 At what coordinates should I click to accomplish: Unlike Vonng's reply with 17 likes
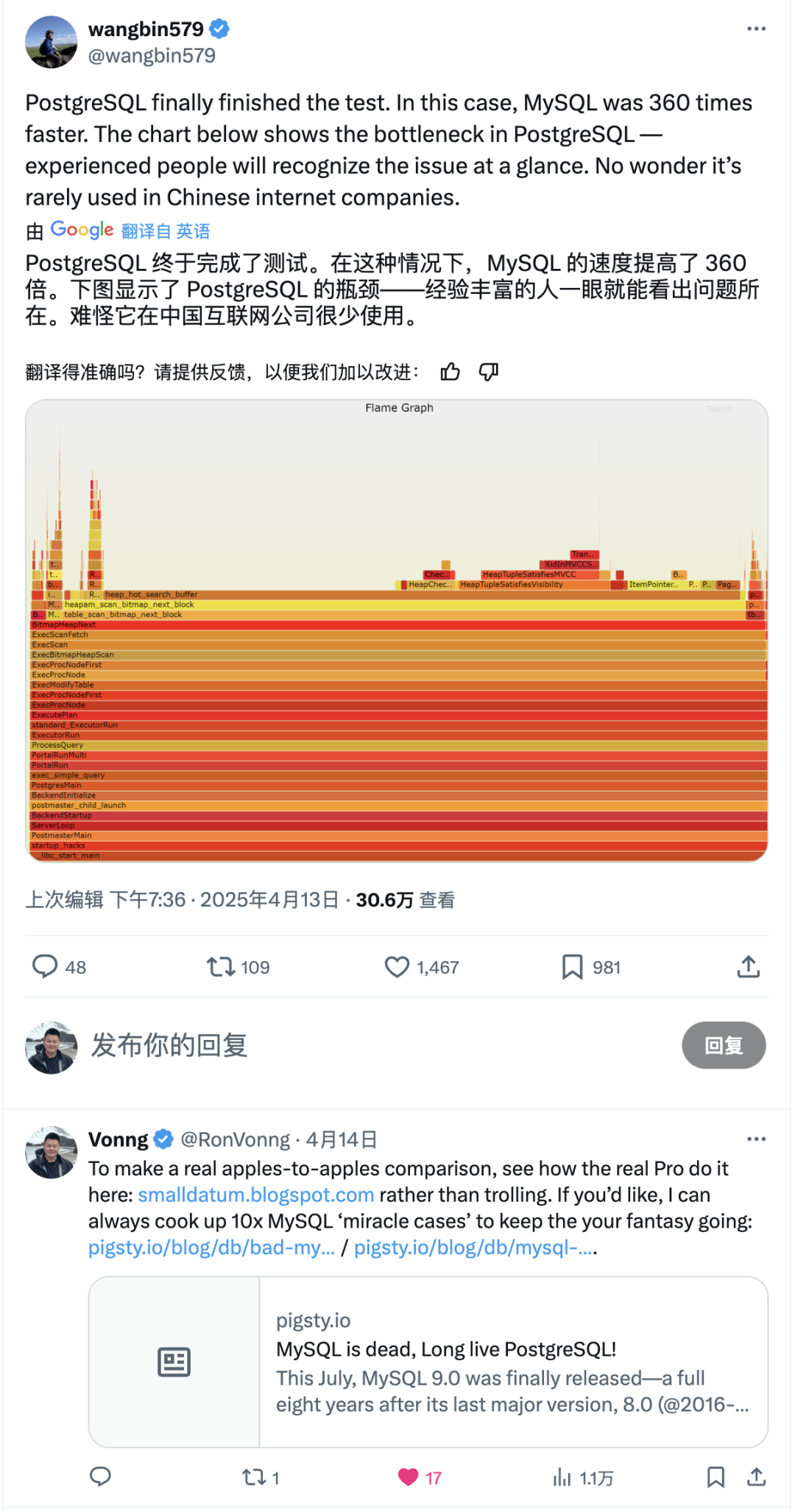point(409,1477)
